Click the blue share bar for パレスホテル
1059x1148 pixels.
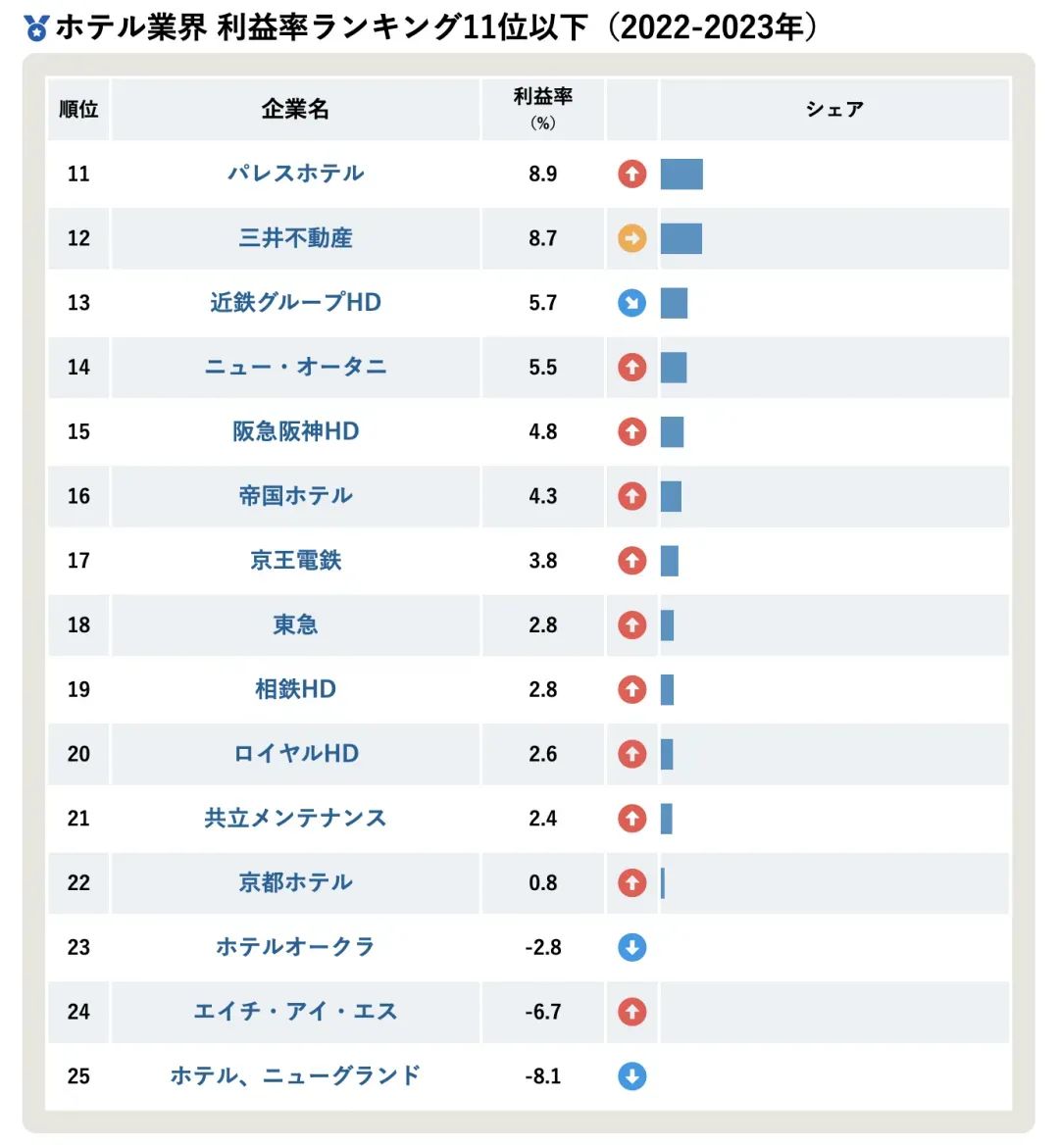coord(681,174)
